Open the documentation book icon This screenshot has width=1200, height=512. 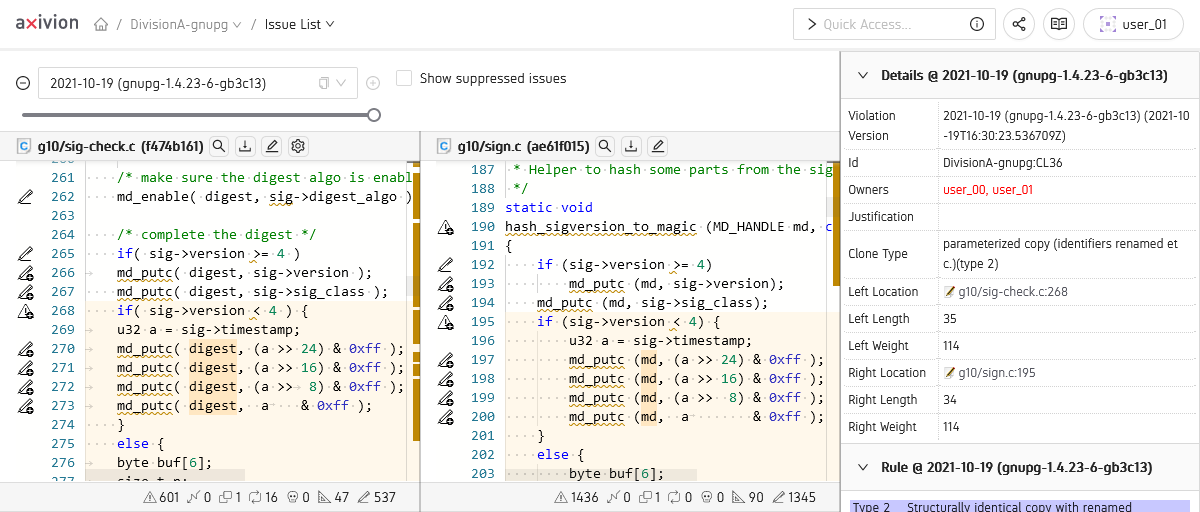pos(1059,25)
